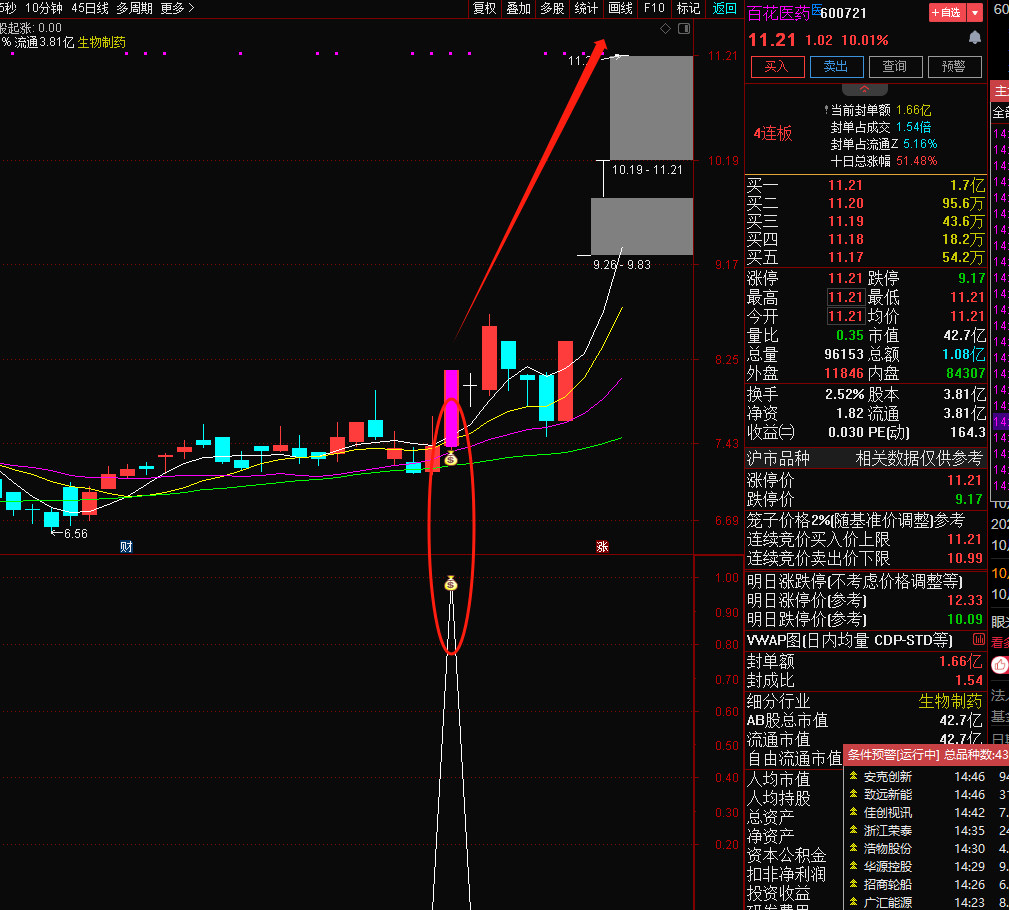Click the 财 marker on the timeline

pos(126,546)
